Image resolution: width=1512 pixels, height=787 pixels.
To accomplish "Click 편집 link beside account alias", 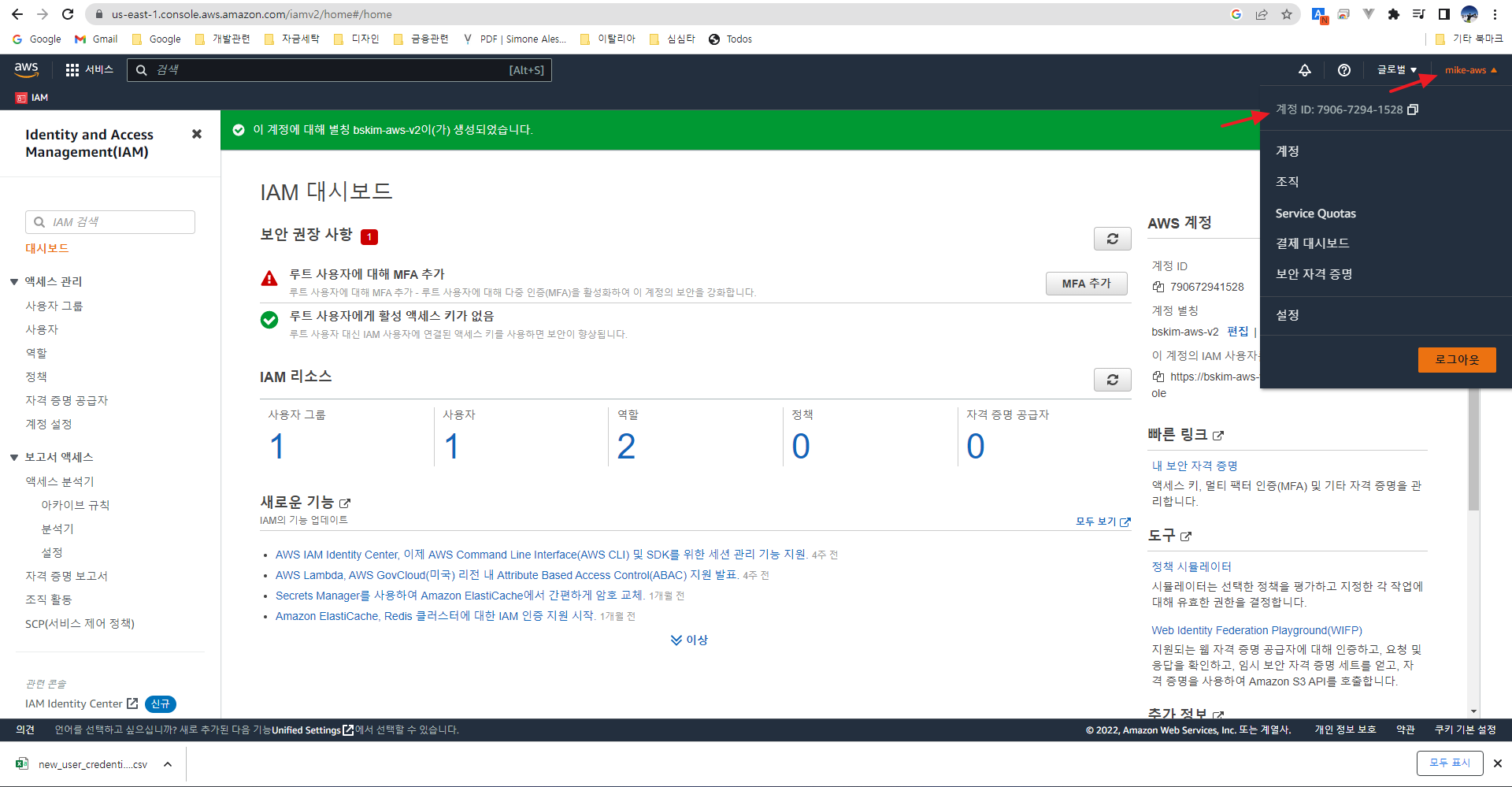I will click(x=1238, y=332).
